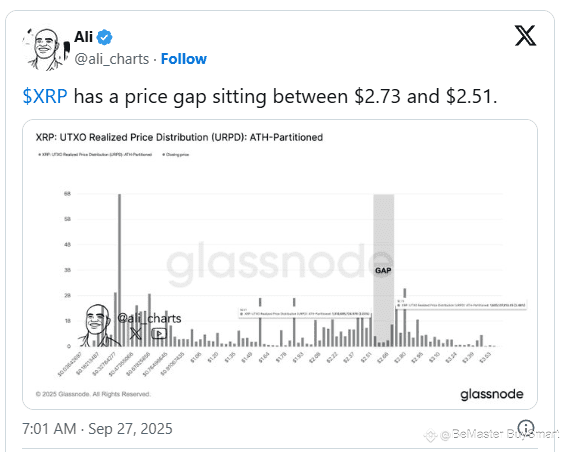
Task: Follow the @ali_charts account
Action: pos(184,59)
